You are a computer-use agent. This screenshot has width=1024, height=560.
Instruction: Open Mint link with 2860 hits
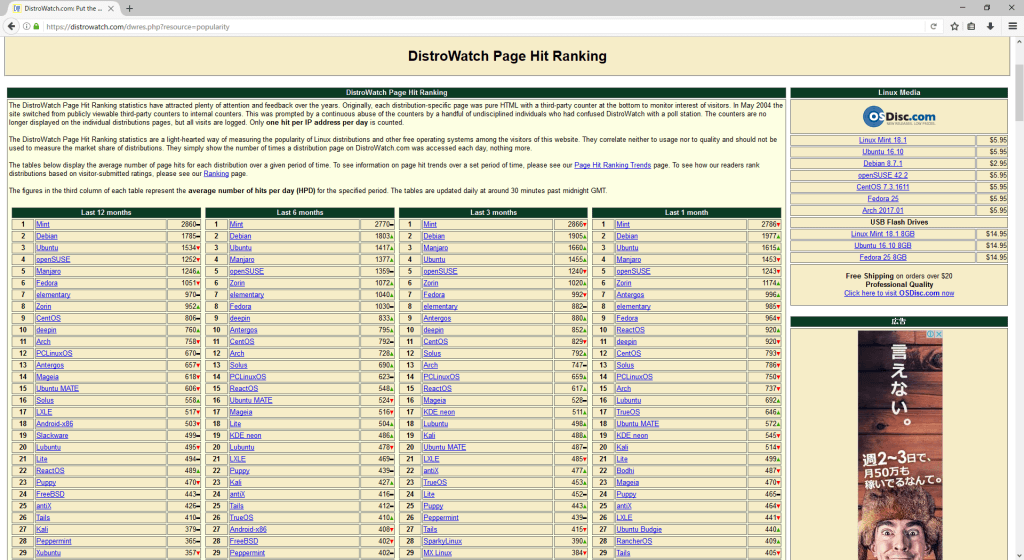42,225
